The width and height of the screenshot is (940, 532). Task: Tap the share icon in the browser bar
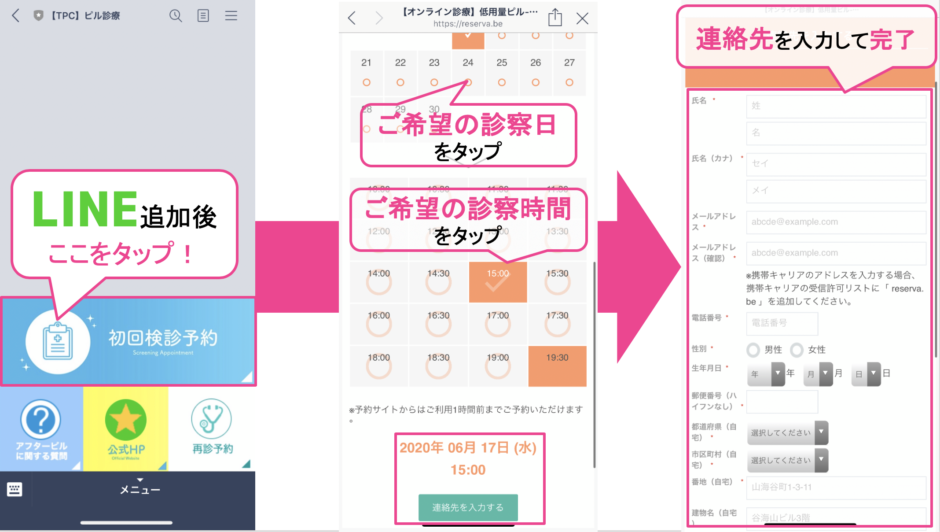(555, 17)
